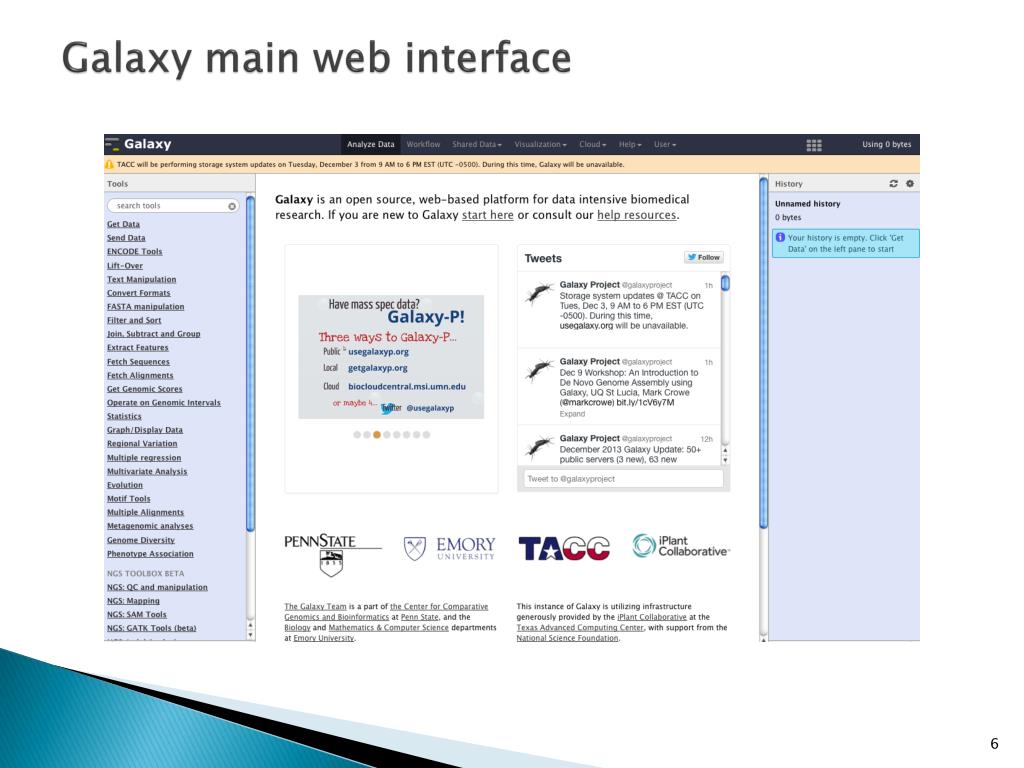Click the 'Using 0 bytes' label
Image resolution: width=1024 pixels, height=768 pixels.
pyautogui.click(x=886, y=144)
